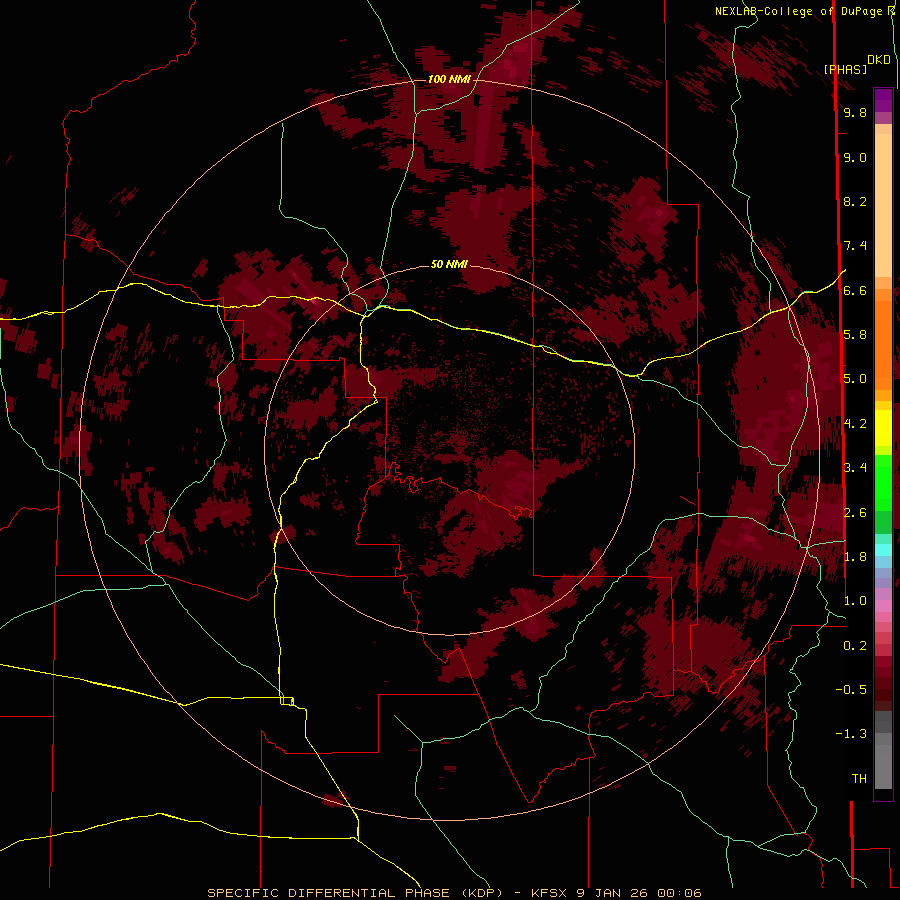Pick the orange segment of the color bar

click(x=883, y=344)
